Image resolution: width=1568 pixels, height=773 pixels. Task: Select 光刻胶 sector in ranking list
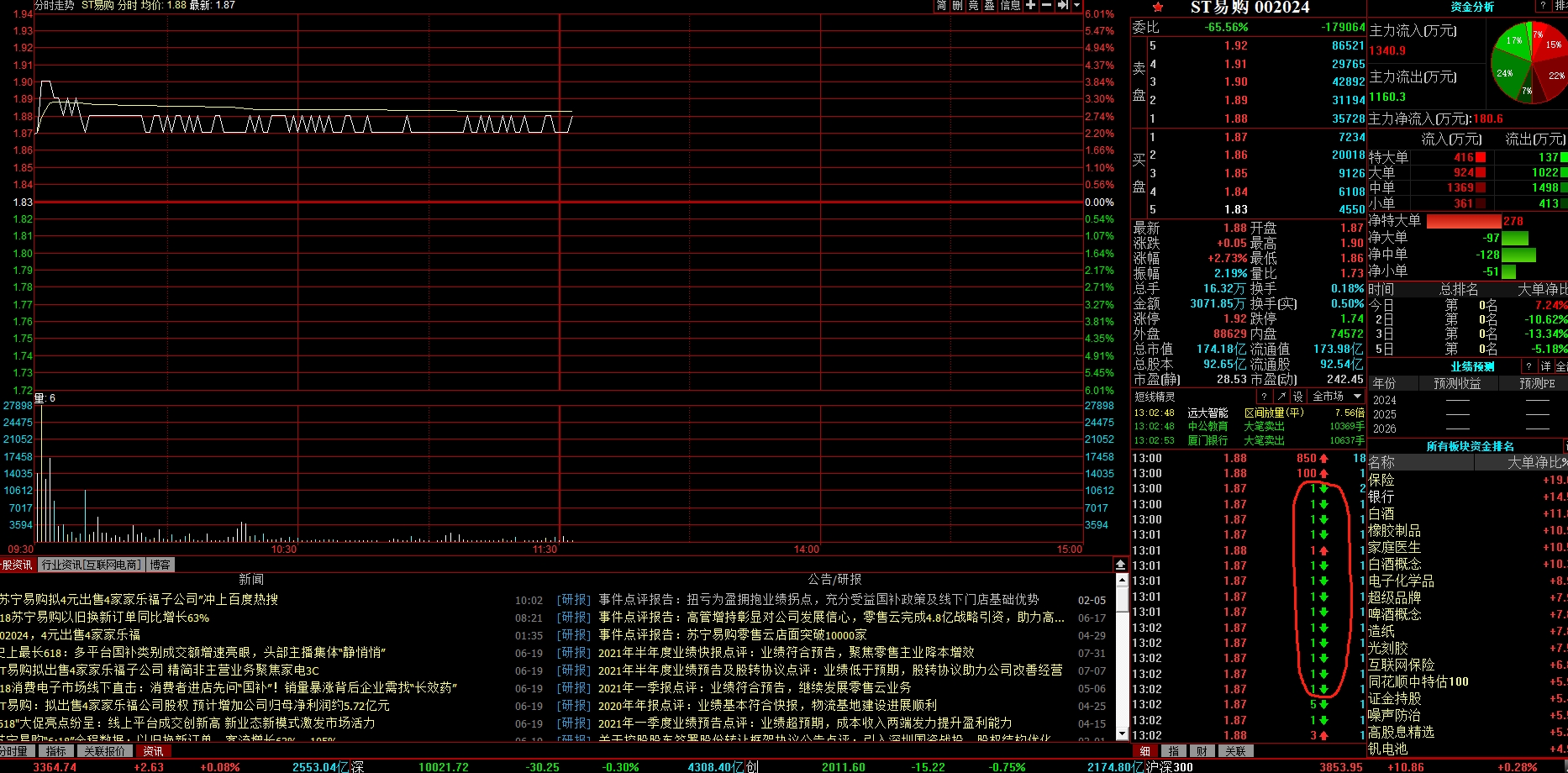[x=1388, y=648]
